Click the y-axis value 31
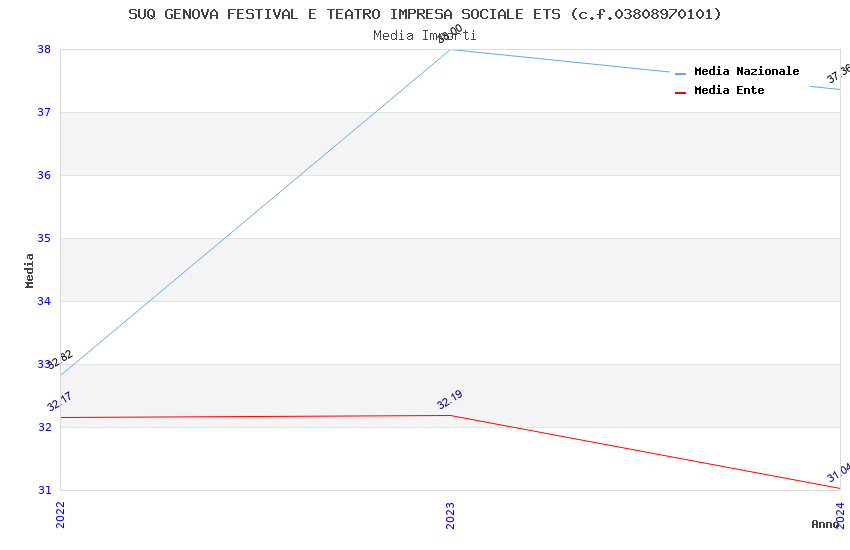 pyautogui.click(x=44, y=490)
